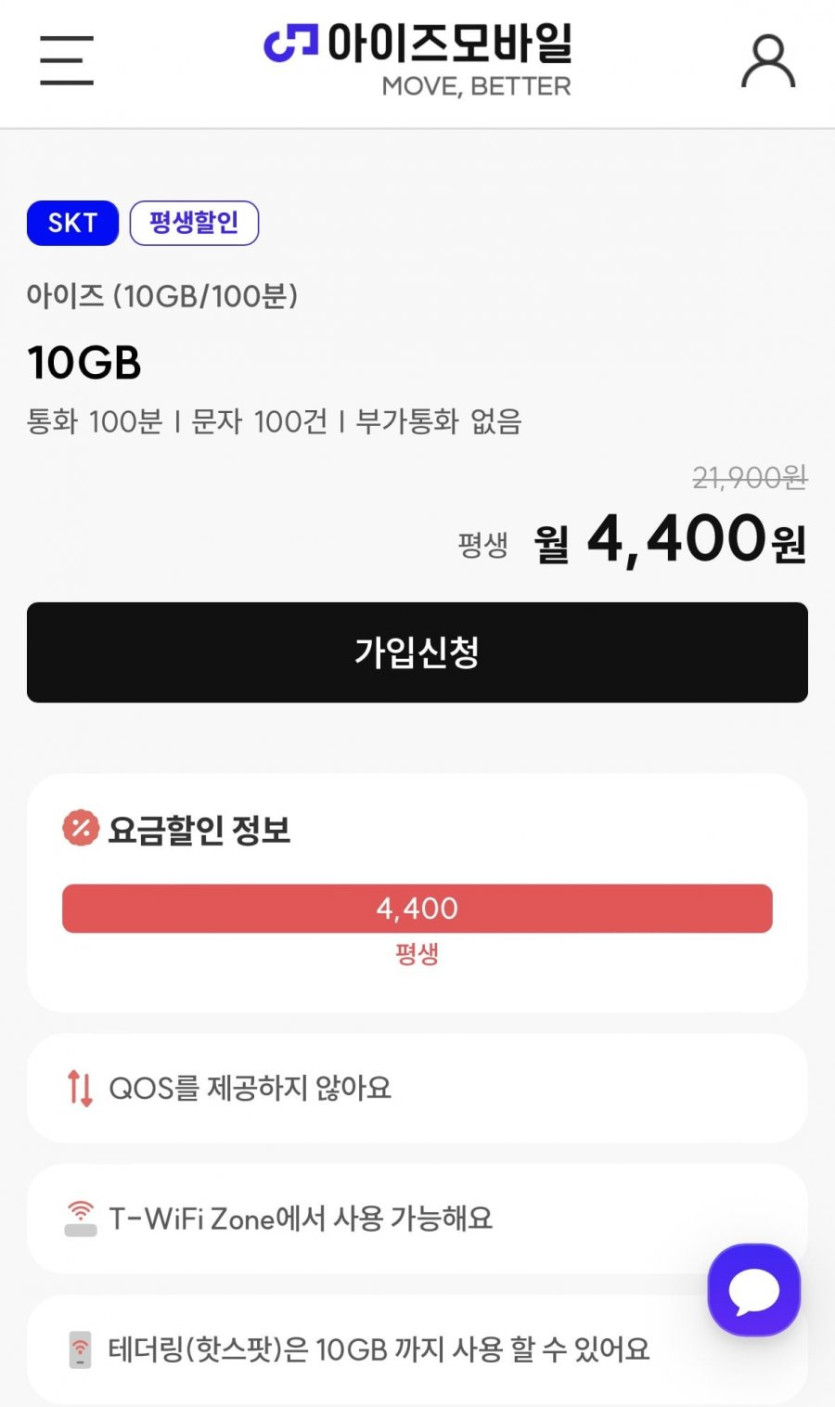
Task: Click the red discount percent badge icon
Action: click(80, 829)
